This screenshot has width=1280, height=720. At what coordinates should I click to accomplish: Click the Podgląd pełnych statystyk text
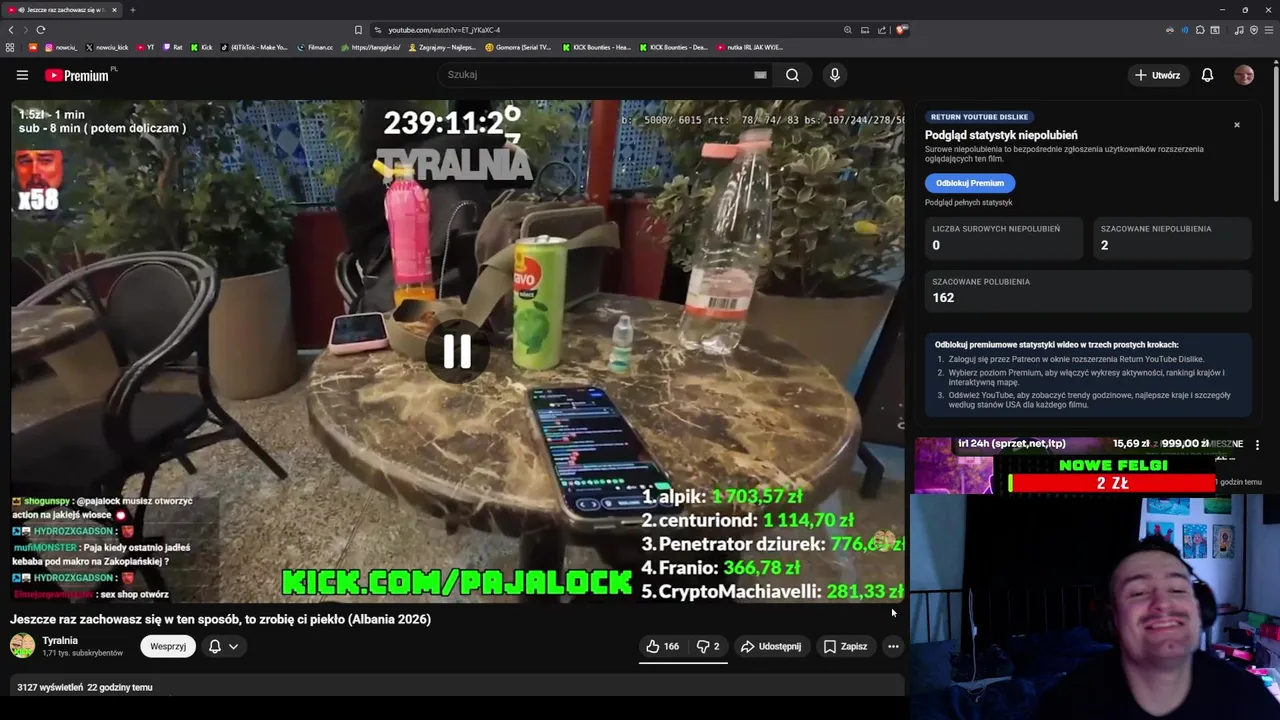968,203
